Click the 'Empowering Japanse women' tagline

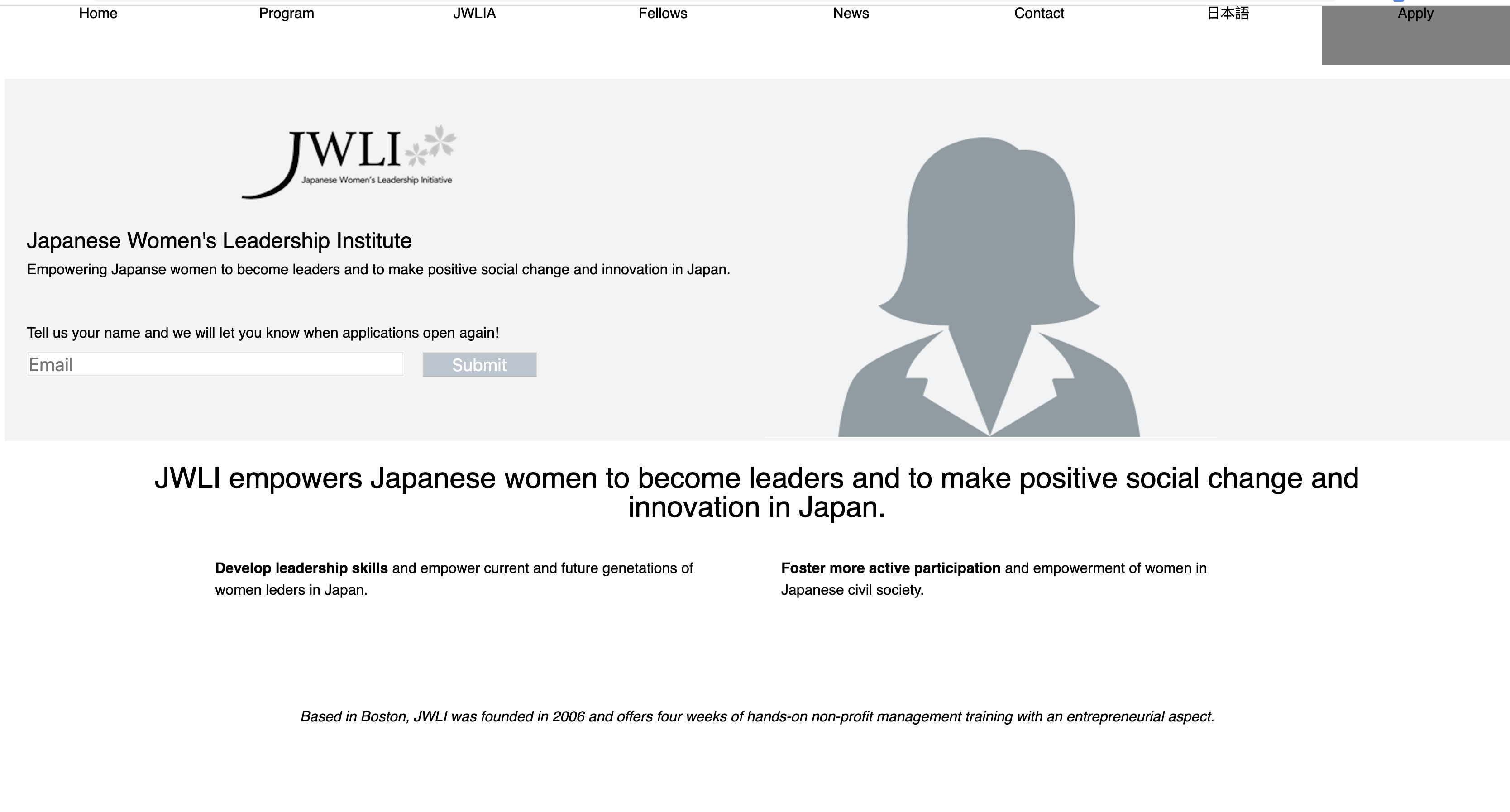pyautogui.click(x=378, y=270)
